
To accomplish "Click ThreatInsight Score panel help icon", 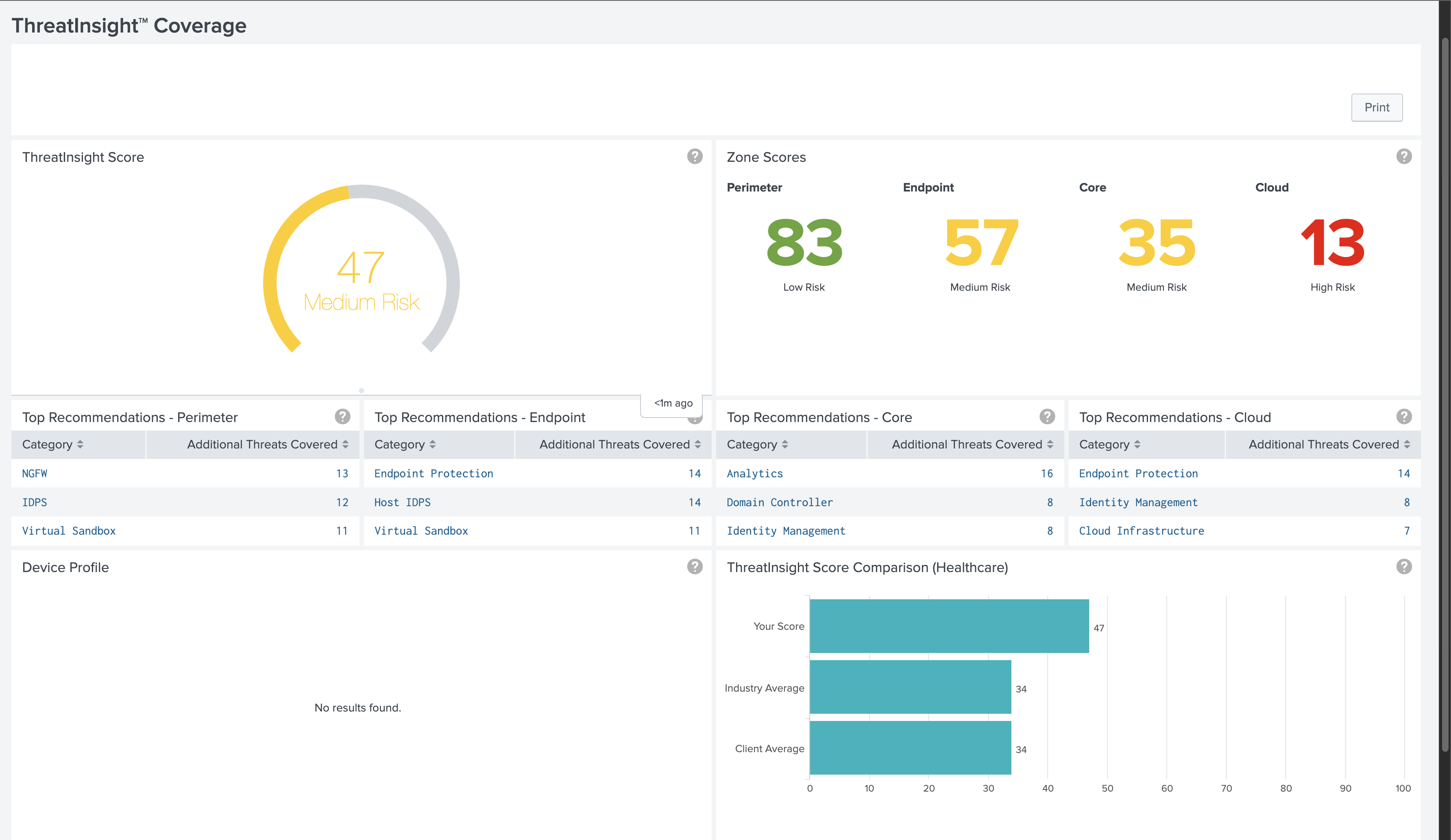I will pos(695,157).
